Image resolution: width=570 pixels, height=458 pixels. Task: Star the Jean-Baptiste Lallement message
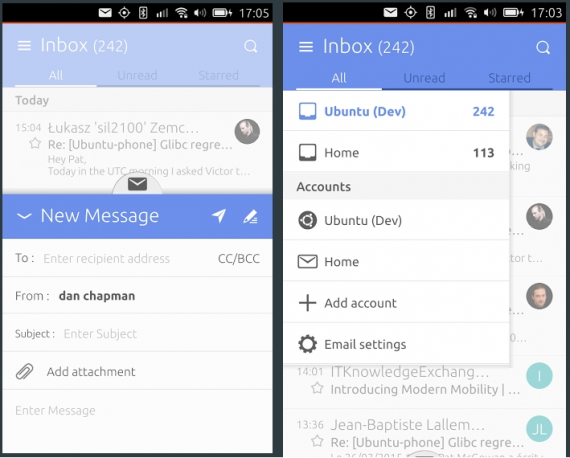click(317, 441)
